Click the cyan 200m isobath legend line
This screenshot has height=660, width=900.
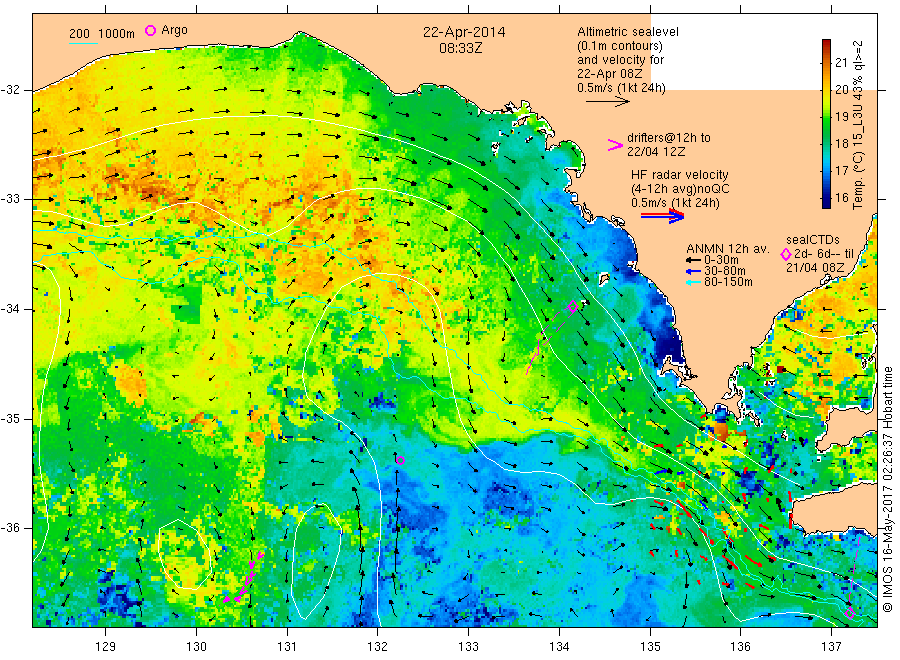tap(83, 43)
